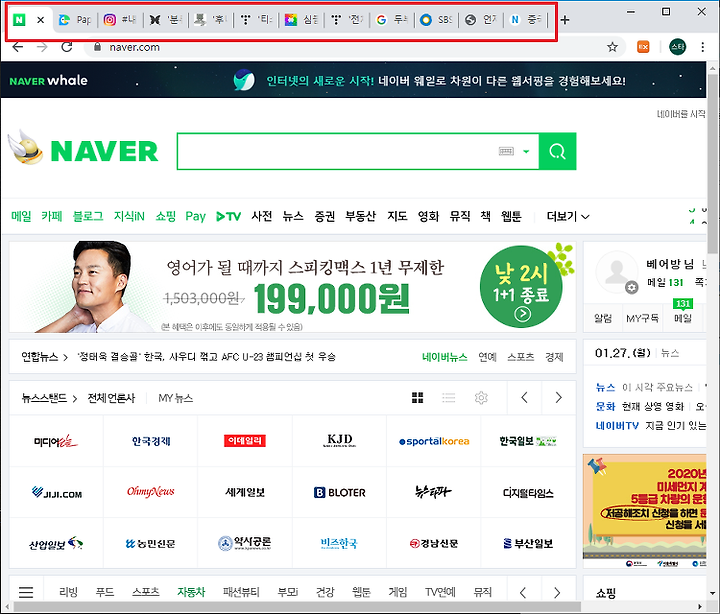Screen dimensions: 720x614
Task: Open the 메일 service link
Action: 21,216
